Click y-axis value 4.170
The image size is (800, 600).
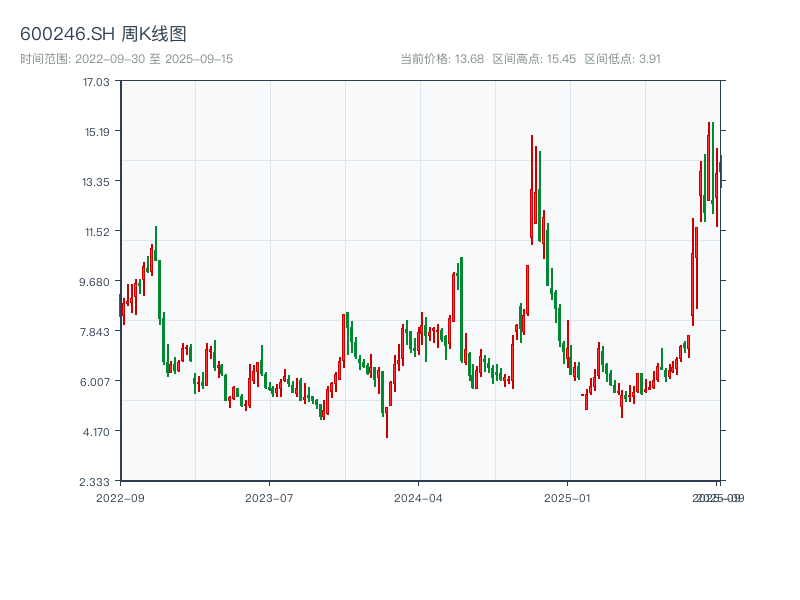click(96, 432)
